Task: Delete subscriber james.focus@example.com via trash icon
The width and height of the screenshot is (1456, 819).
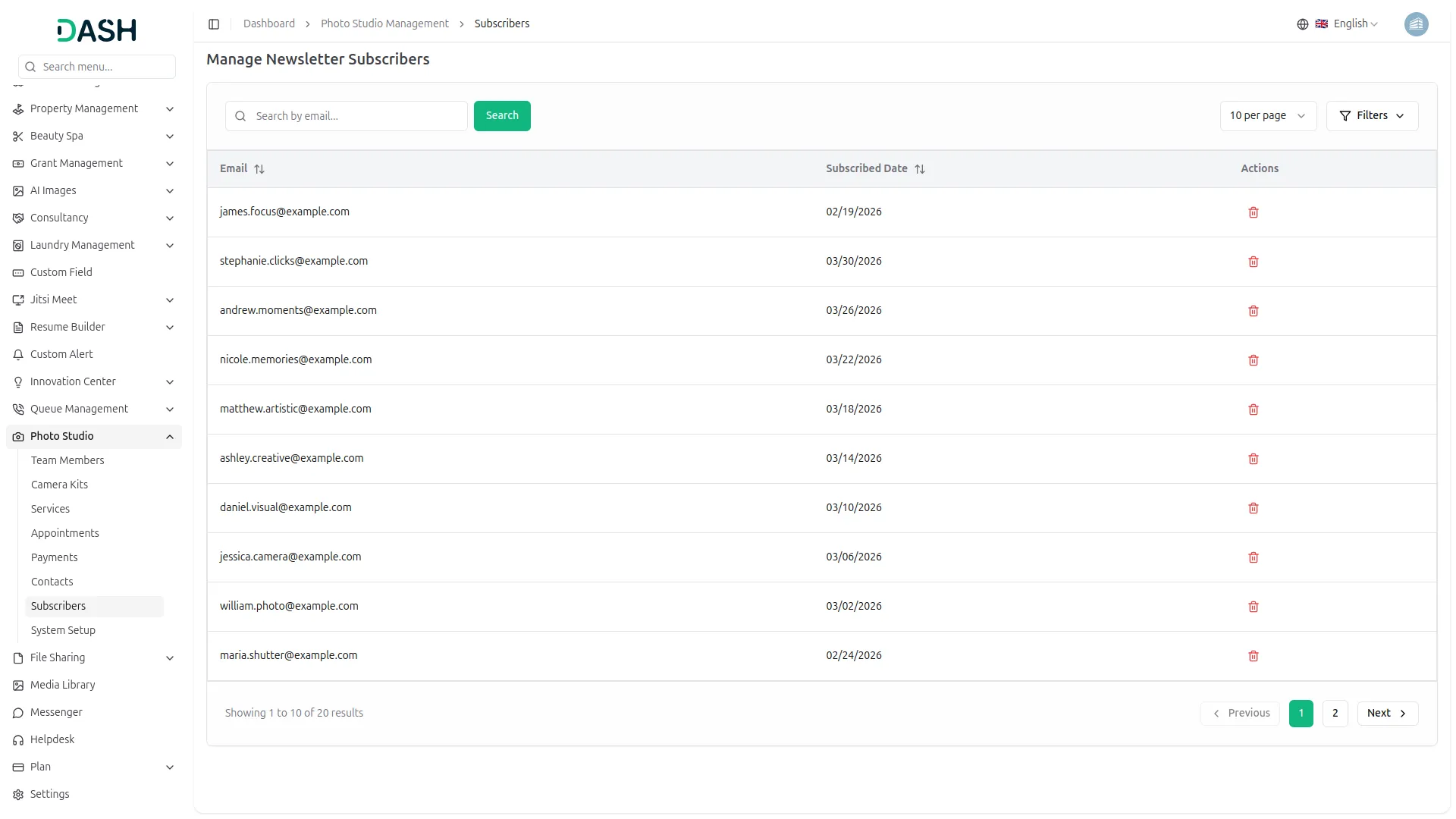Action: (1253, 212)
